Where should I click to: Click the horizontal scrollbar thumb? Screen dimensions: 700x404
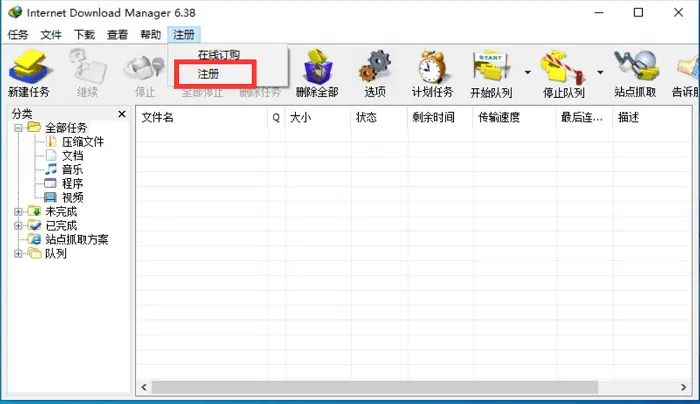(x=375, y=387)
